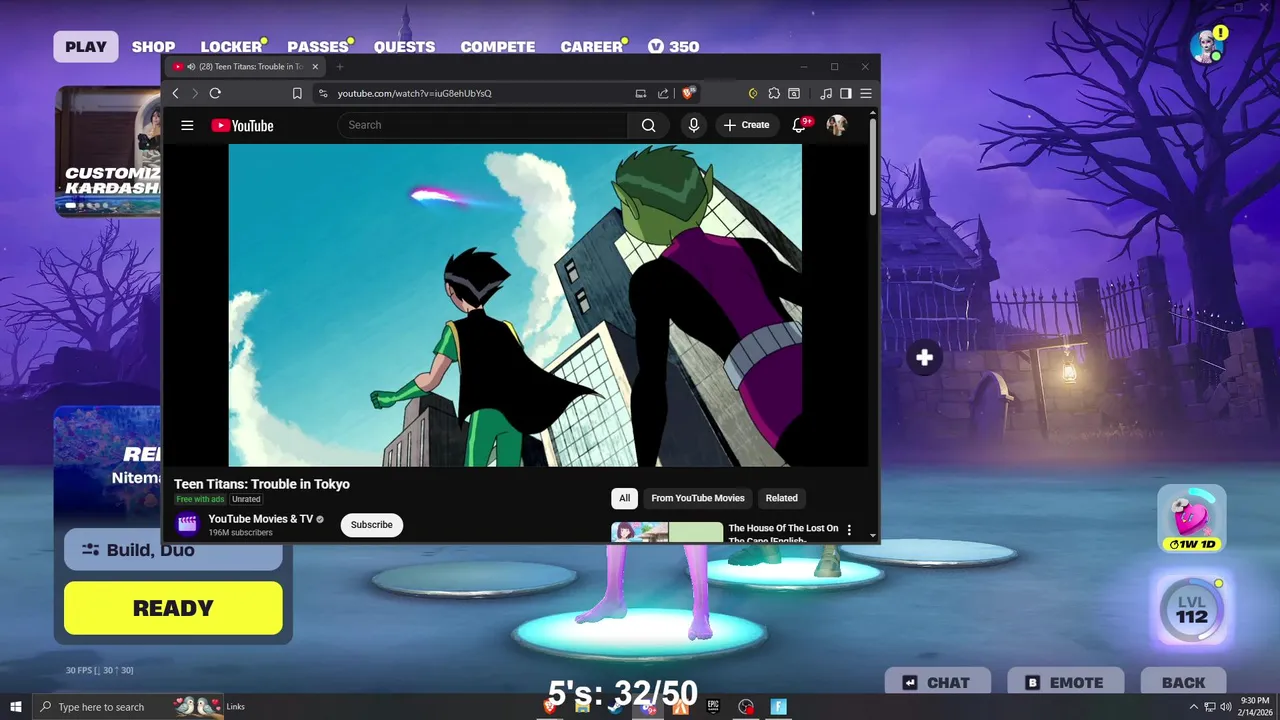The height and width of the screenshot is (720, 1280).
Task: Open the browser extensions puzzle icon
Action: (774, 93)
